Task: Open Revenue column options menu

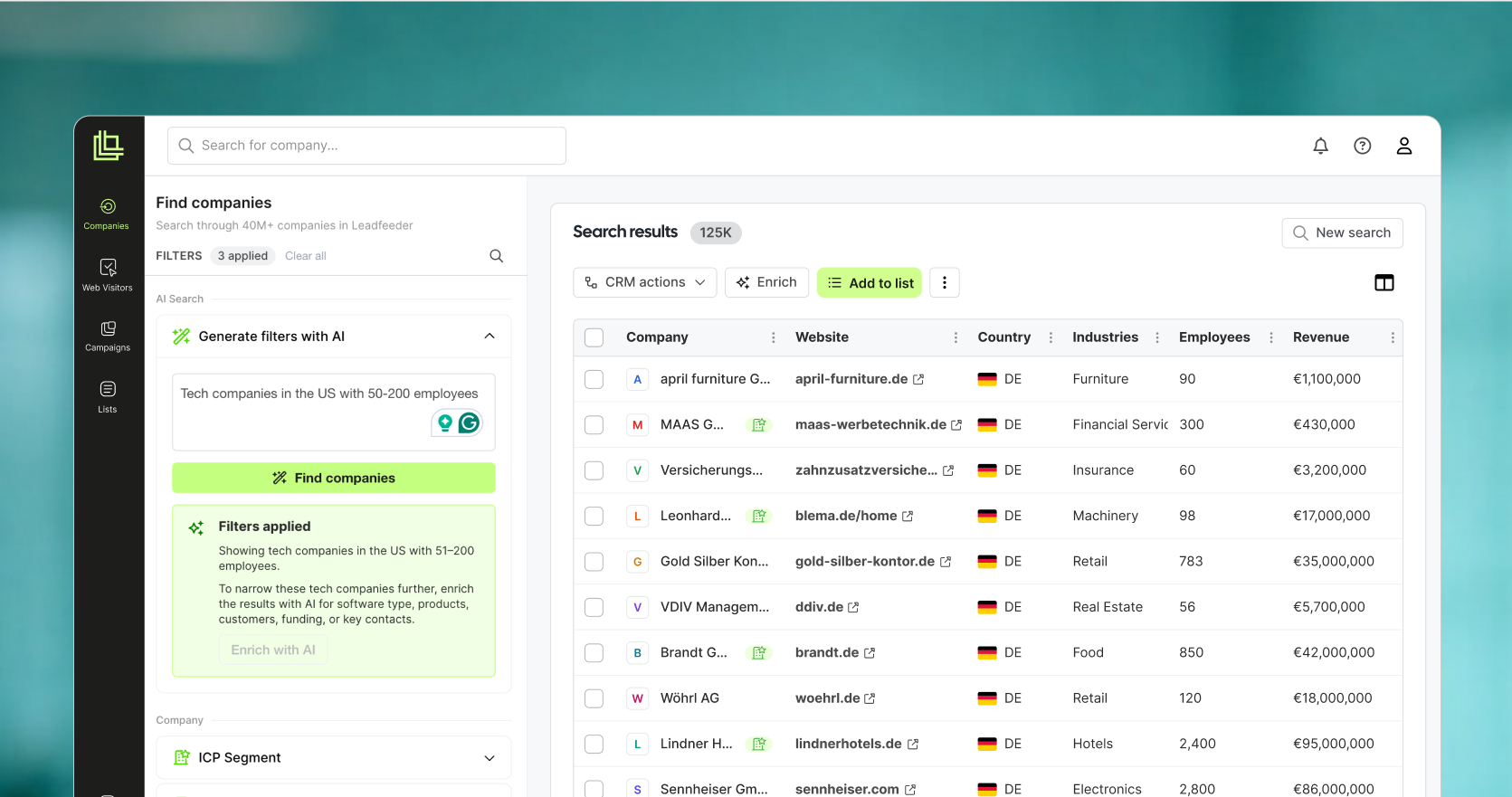Action: click(x=1393, y=337)
